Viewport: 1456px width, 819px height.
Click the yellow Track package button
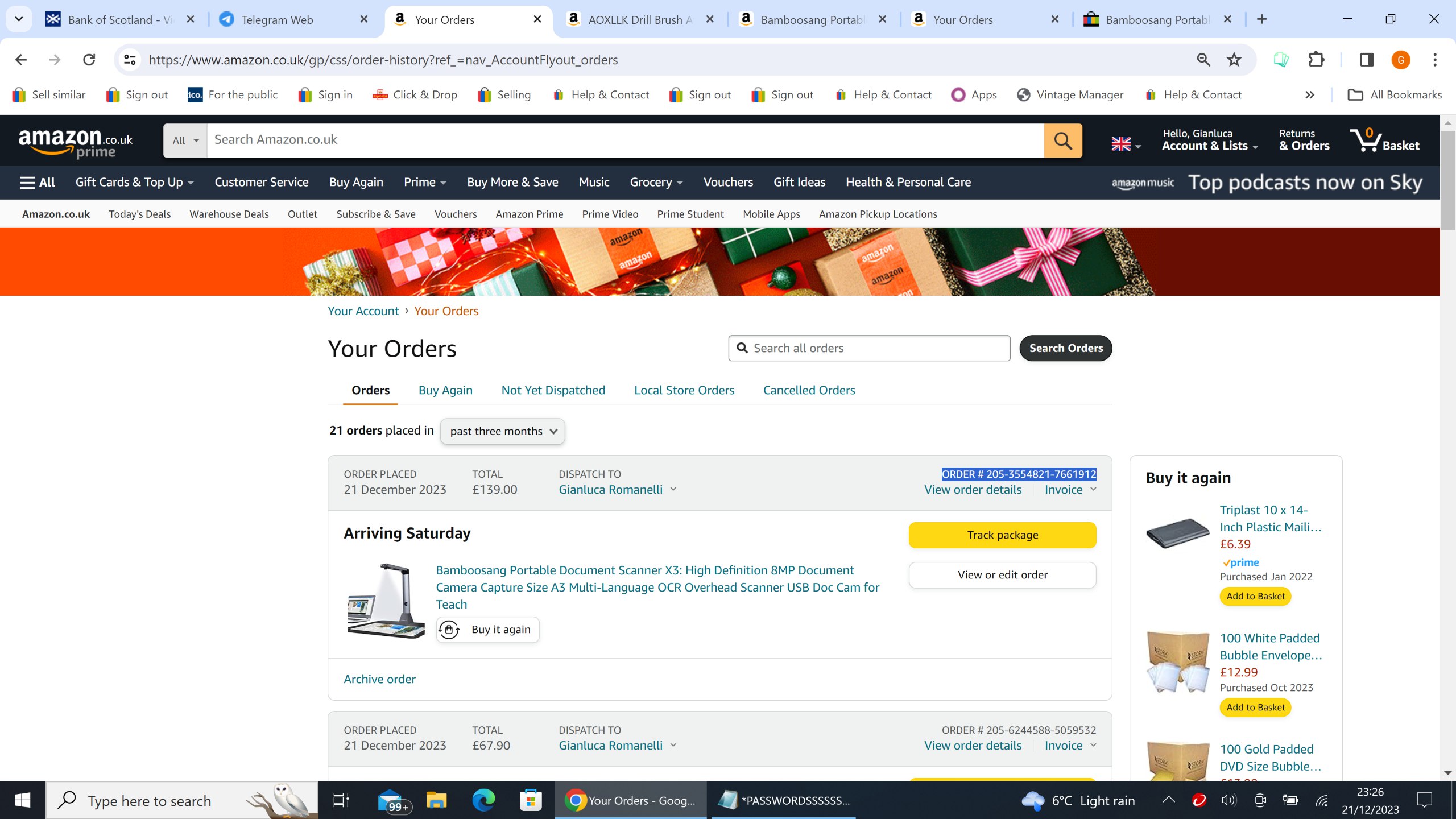tap(1002, 535)
